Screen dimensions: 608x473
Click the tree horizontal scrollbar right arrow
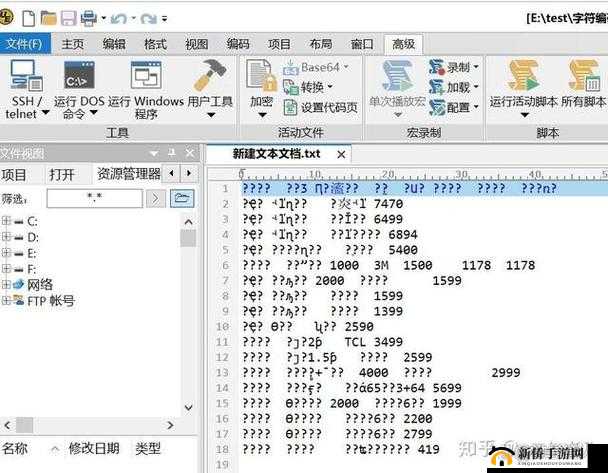170,425
